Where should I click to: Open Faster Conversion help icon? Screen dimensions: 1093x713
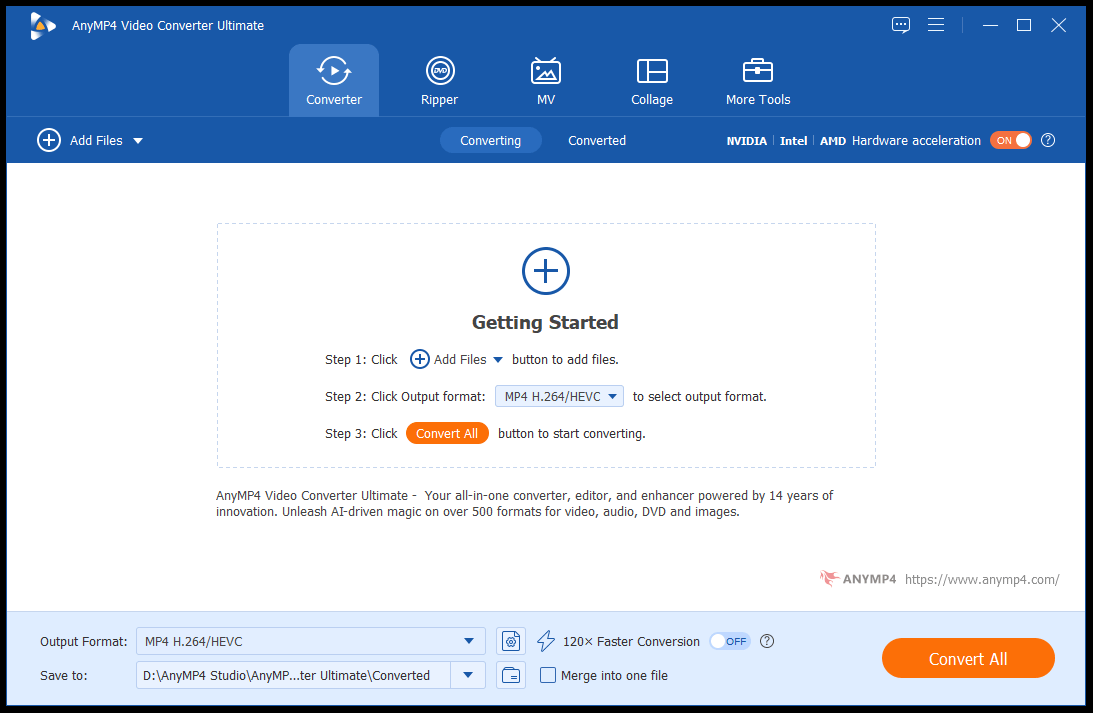(x=767, y=641)
